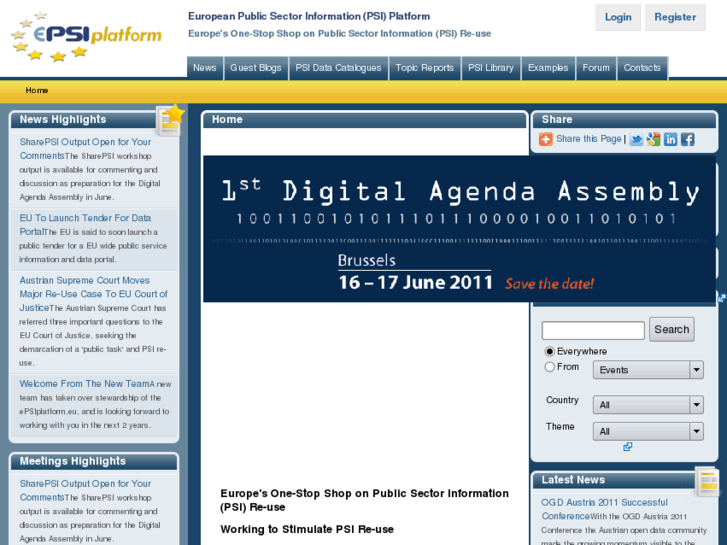This screenshot has width=727, height=545.
Task: Select the Everywhere radio button
Action: (550, 351)
